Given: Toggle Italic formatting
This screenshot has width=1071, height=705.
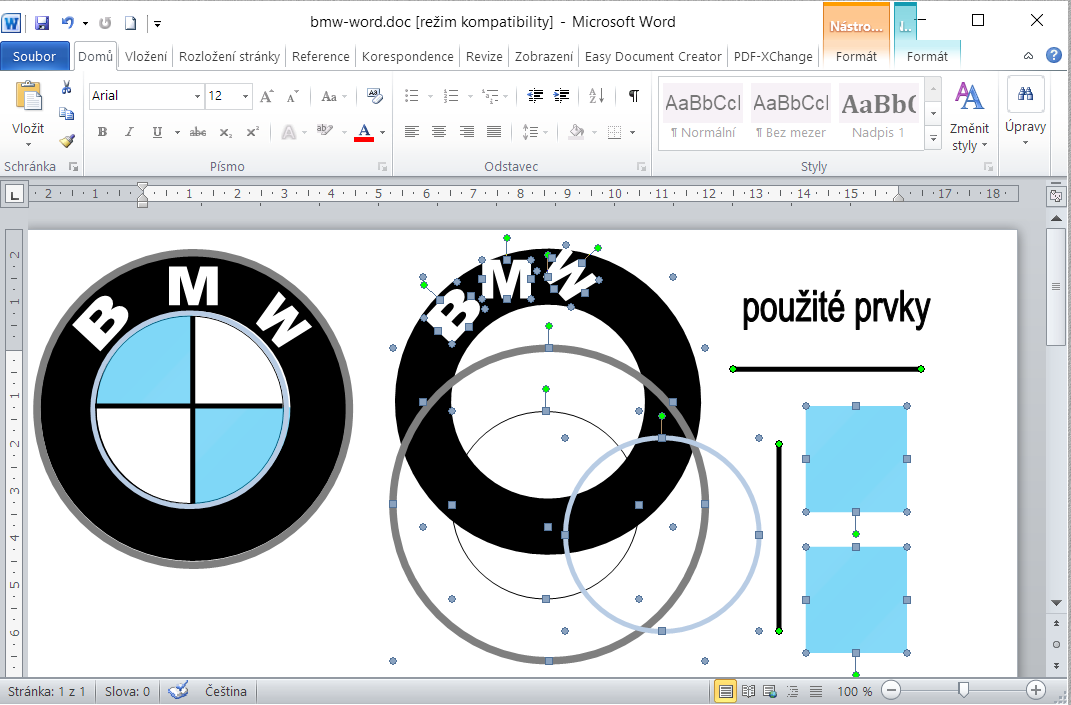Looking at the screenshot, I should 129,132.
